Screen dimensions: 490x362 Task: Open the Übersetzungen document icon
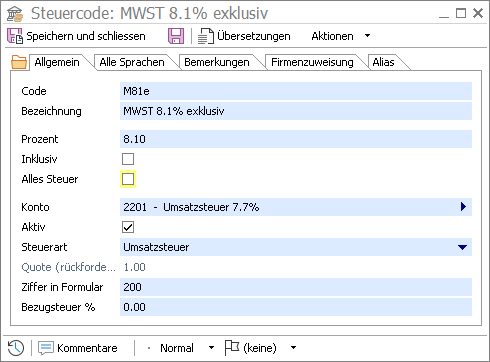[x=205, y=36]
